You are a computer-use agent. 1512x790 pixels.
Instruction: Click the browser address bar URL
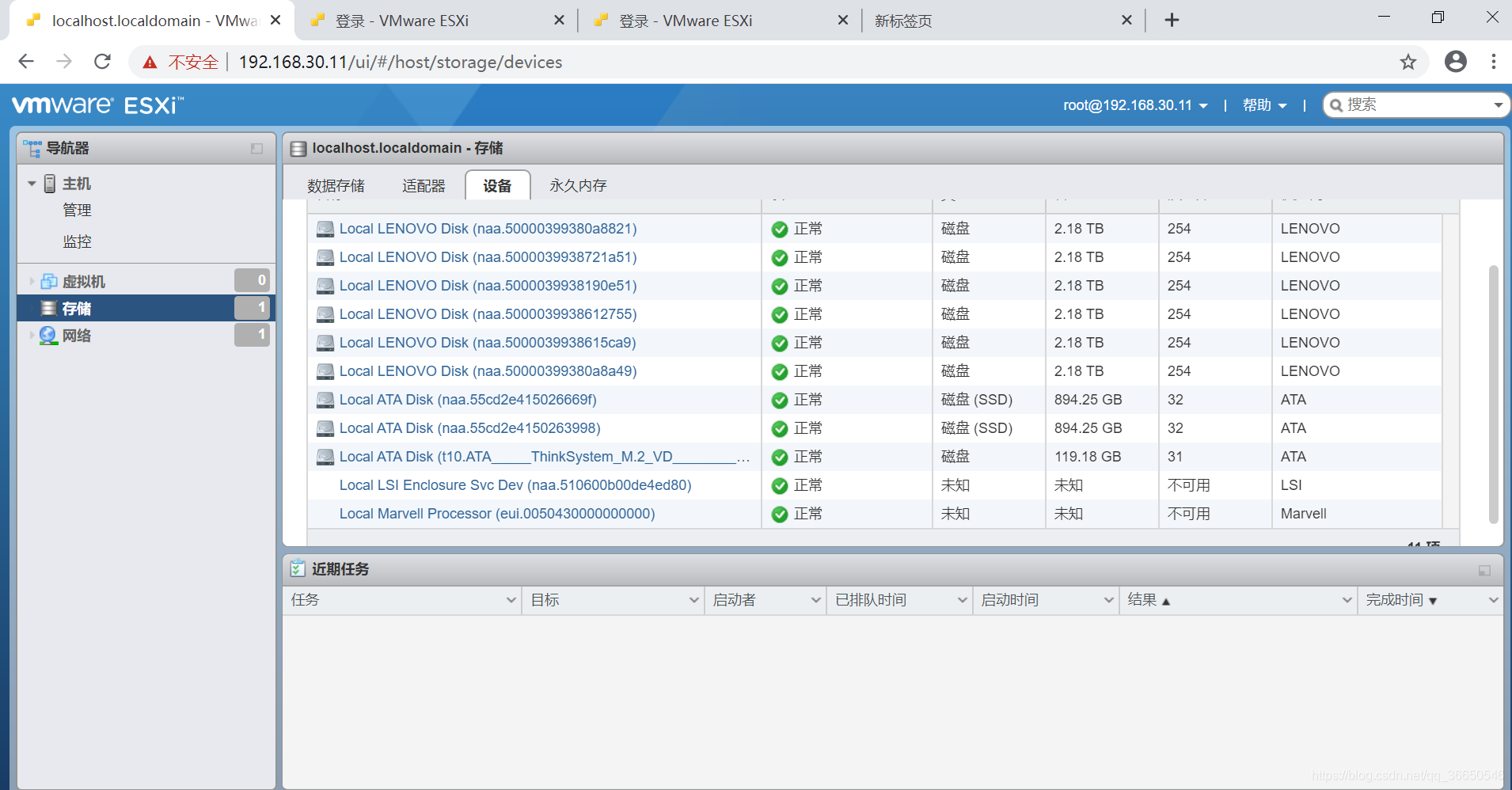tap(401, 63)
